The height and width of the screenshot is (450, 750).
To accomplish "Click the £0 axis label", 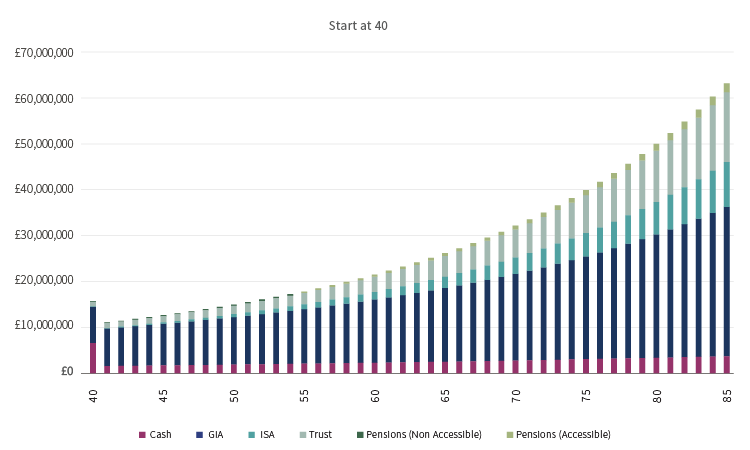I will [x=67, y=372].
